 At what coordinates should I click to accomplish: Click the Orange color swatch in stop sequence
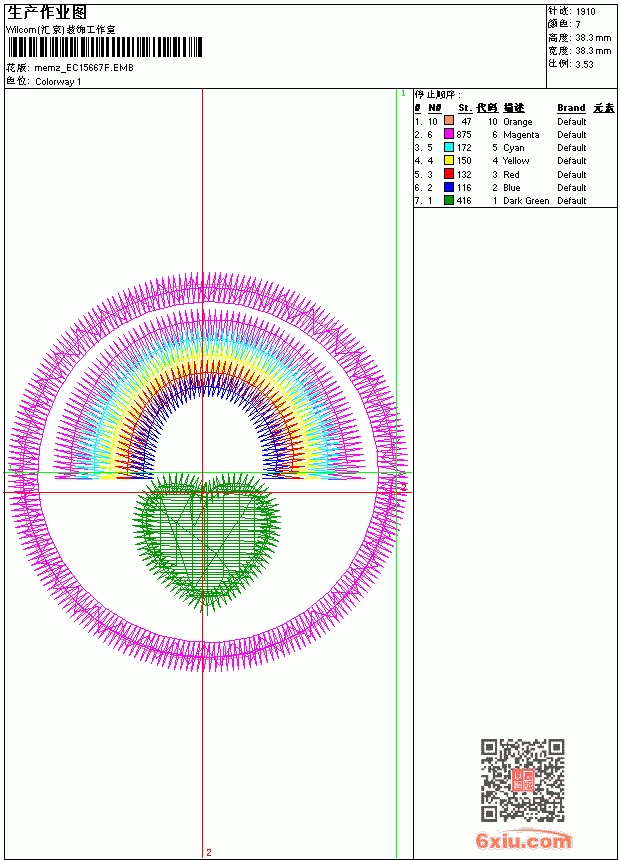(x=449, y=121)
